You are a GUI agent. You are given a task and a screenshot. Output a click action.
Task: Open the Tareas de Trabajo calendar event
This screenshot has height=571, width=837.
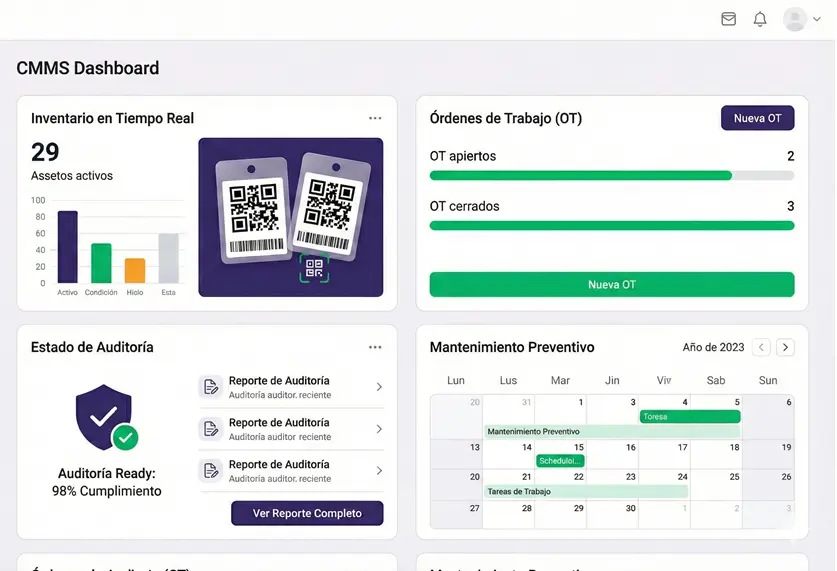[x=586, y=491]
